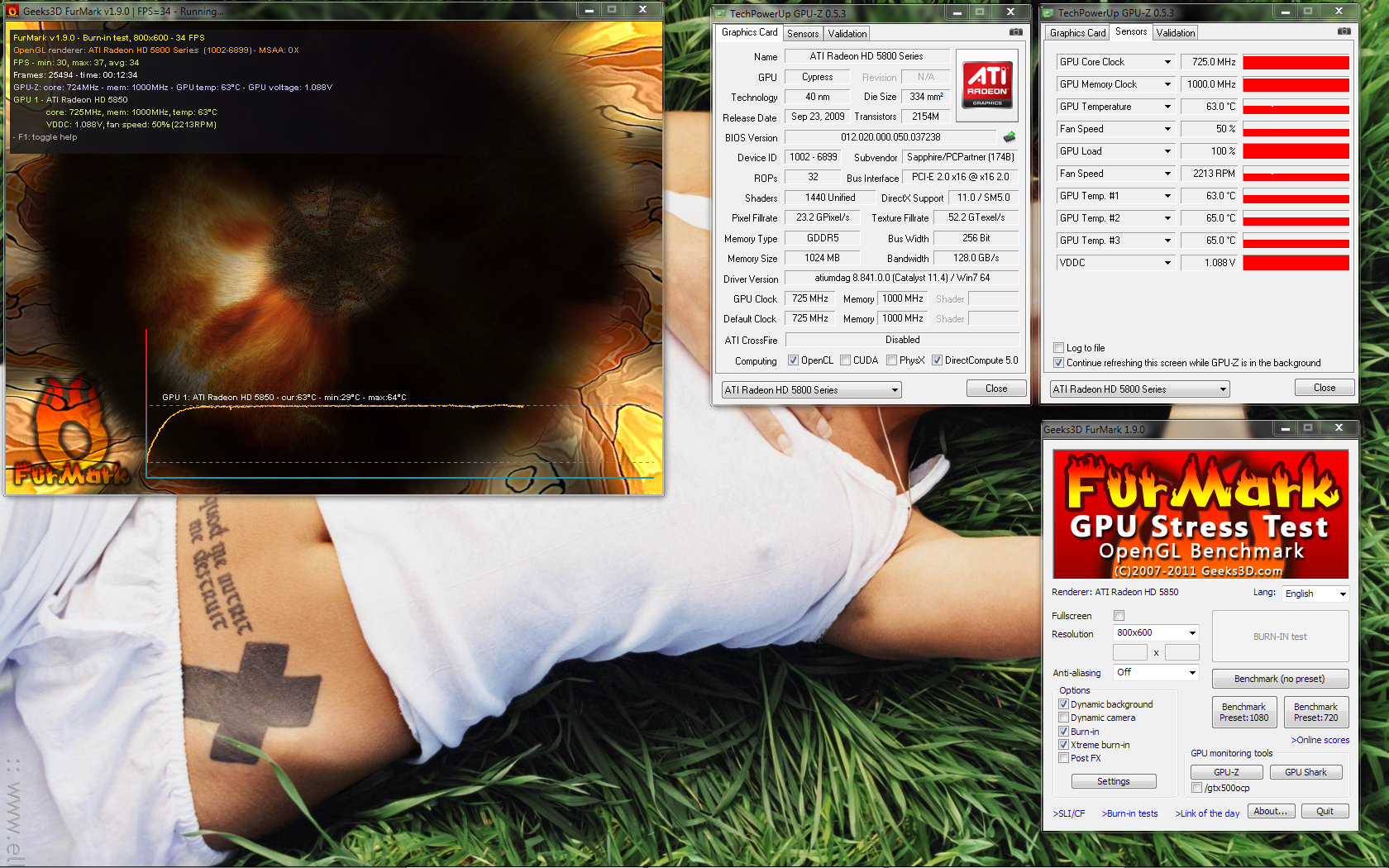Viewport: 1389px width, 868px height.
Task: Switch to Validation tab in right GPU-Z window
Action: pyautogui.click(x=1176, y=33)
